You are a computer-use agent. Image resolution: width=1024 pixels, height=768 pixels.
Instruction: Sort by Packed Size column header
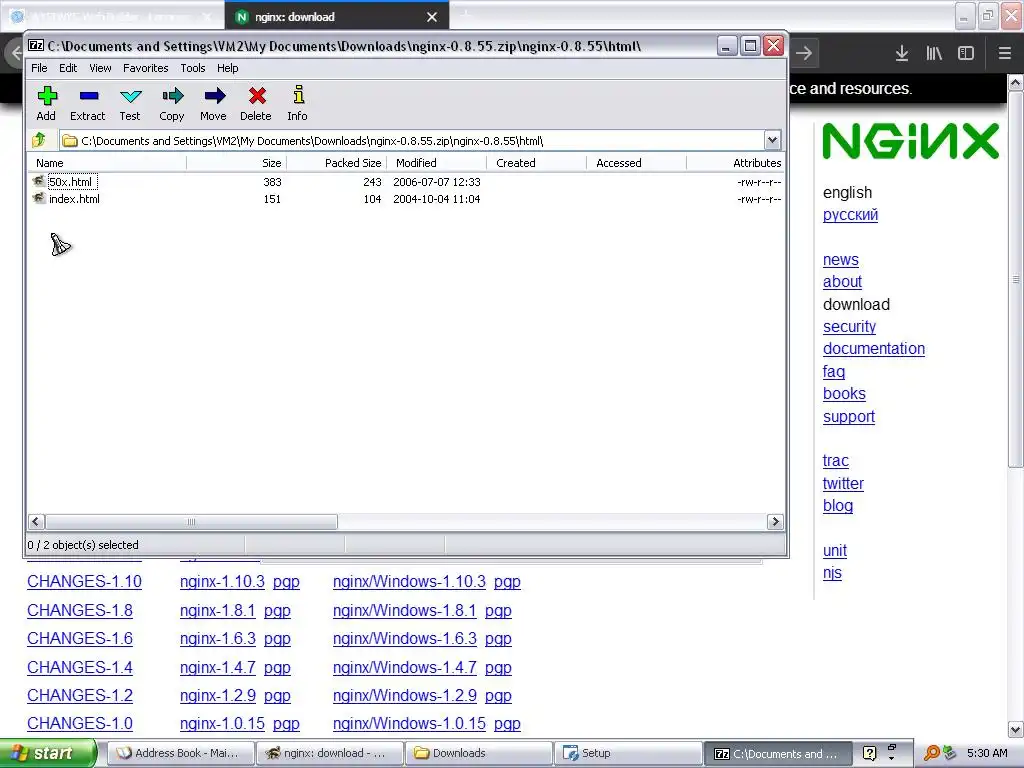tap(337, 163)
